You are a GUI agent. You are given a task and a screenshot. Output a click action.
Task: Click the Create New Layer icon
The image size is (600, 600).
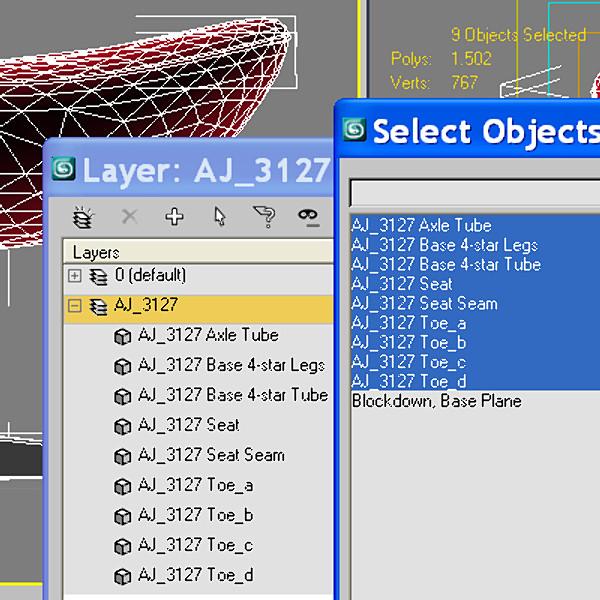tap(83, 217)
